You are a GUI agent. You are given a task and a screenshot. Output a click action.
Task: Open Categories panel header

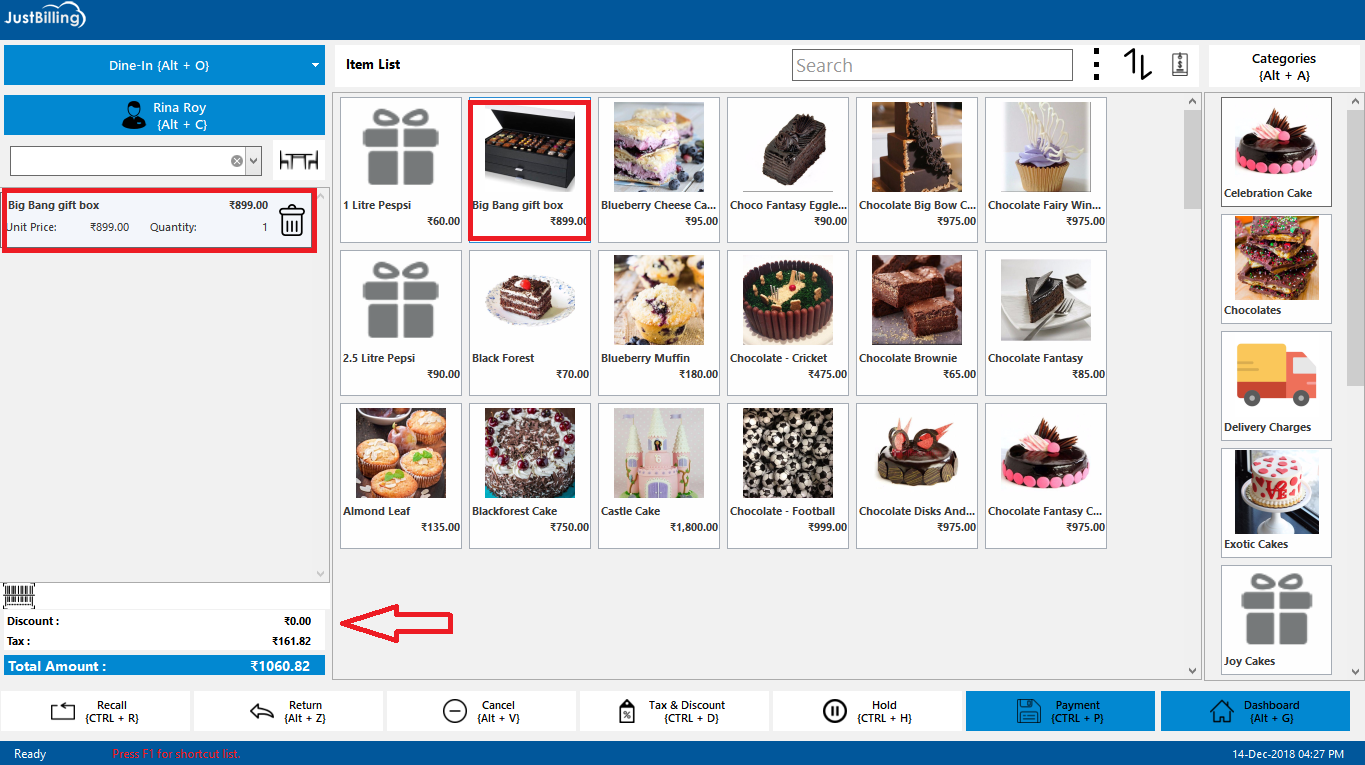pyautogui.click(x=1284, y=66)
